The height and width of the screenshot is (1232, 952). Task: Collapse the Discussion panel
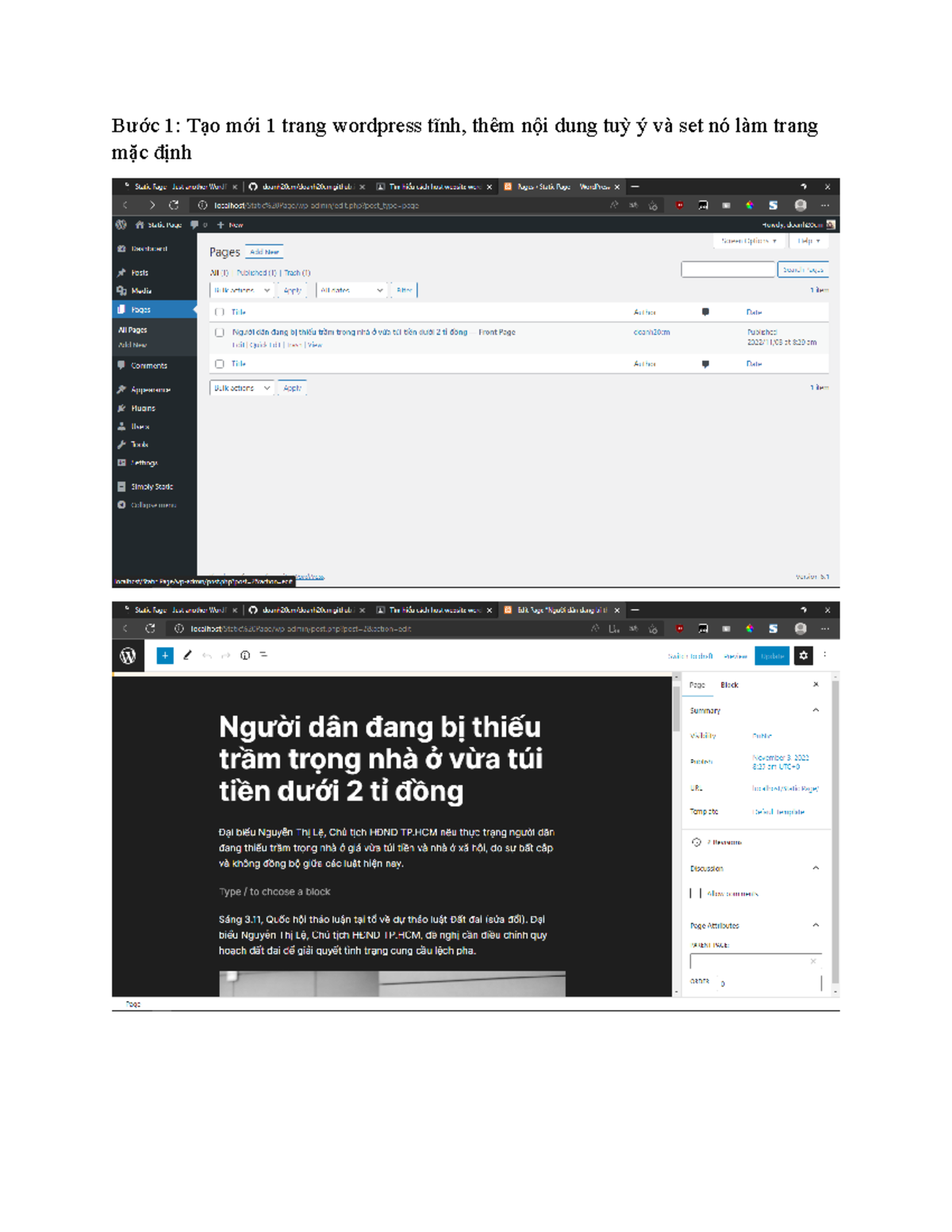[816, 869]
